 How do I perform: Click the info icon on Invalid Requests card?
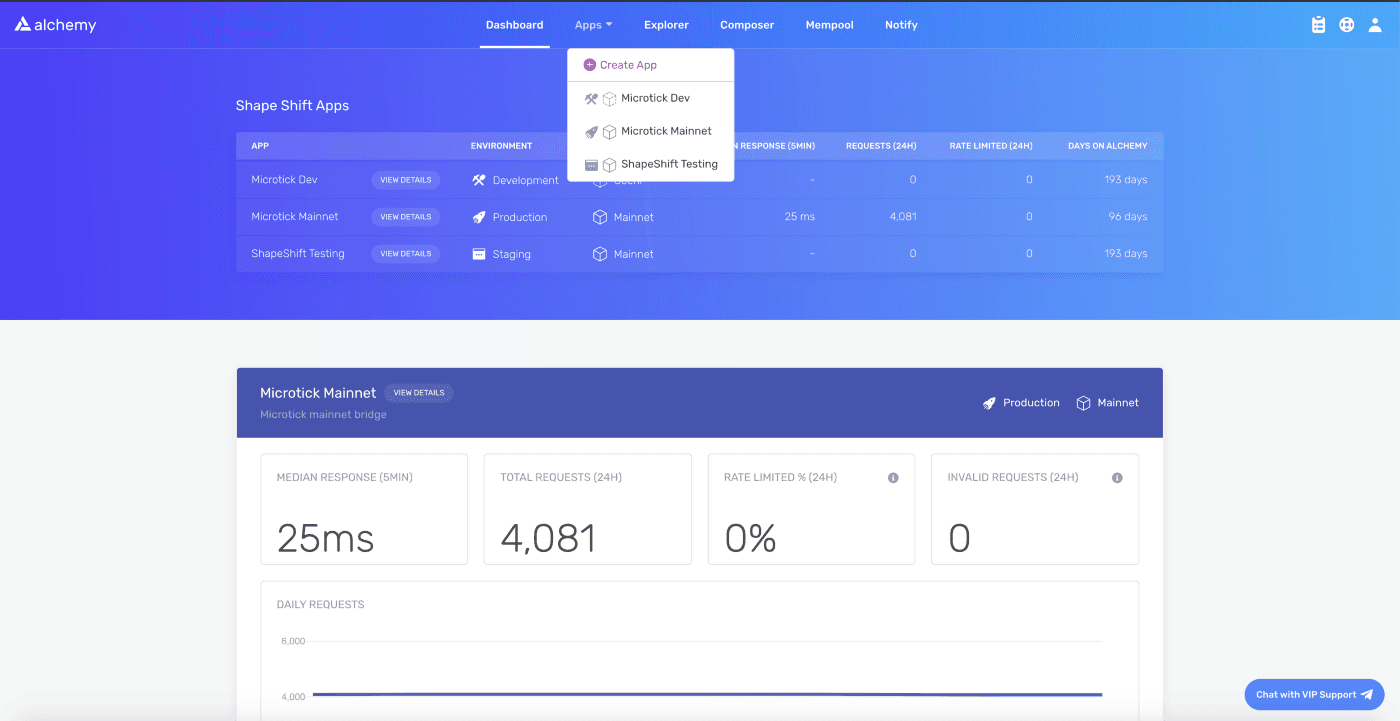[x=1117, y=478]
